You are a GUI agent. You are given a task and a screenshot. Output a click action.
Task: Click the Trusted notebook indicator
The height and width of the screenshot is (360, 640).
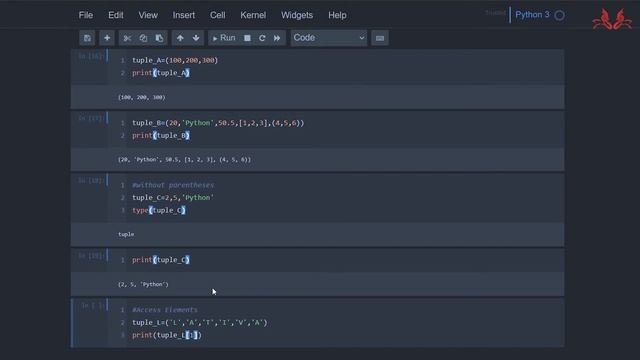click(495, 13)
